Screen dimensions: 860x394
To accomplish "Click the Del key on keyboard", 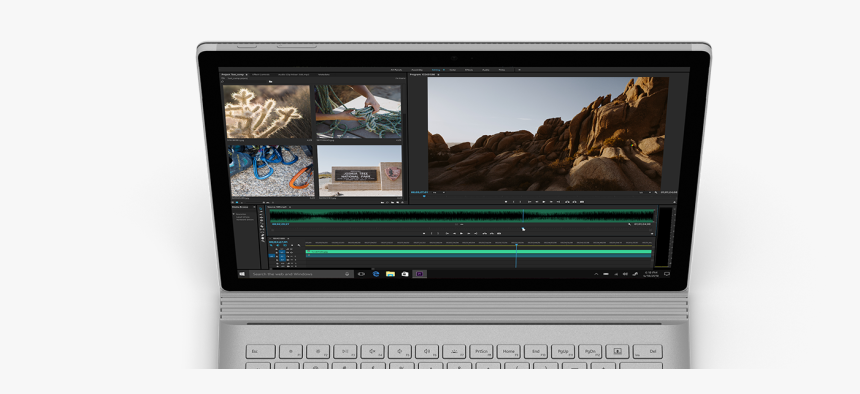I will (648, 352).
